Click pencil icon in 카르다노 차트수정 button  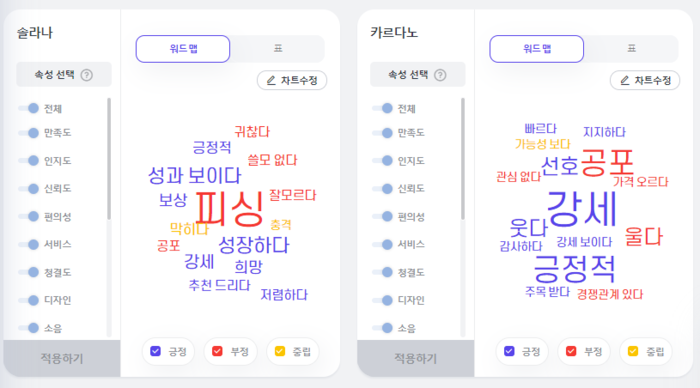[x=625, y=80]
